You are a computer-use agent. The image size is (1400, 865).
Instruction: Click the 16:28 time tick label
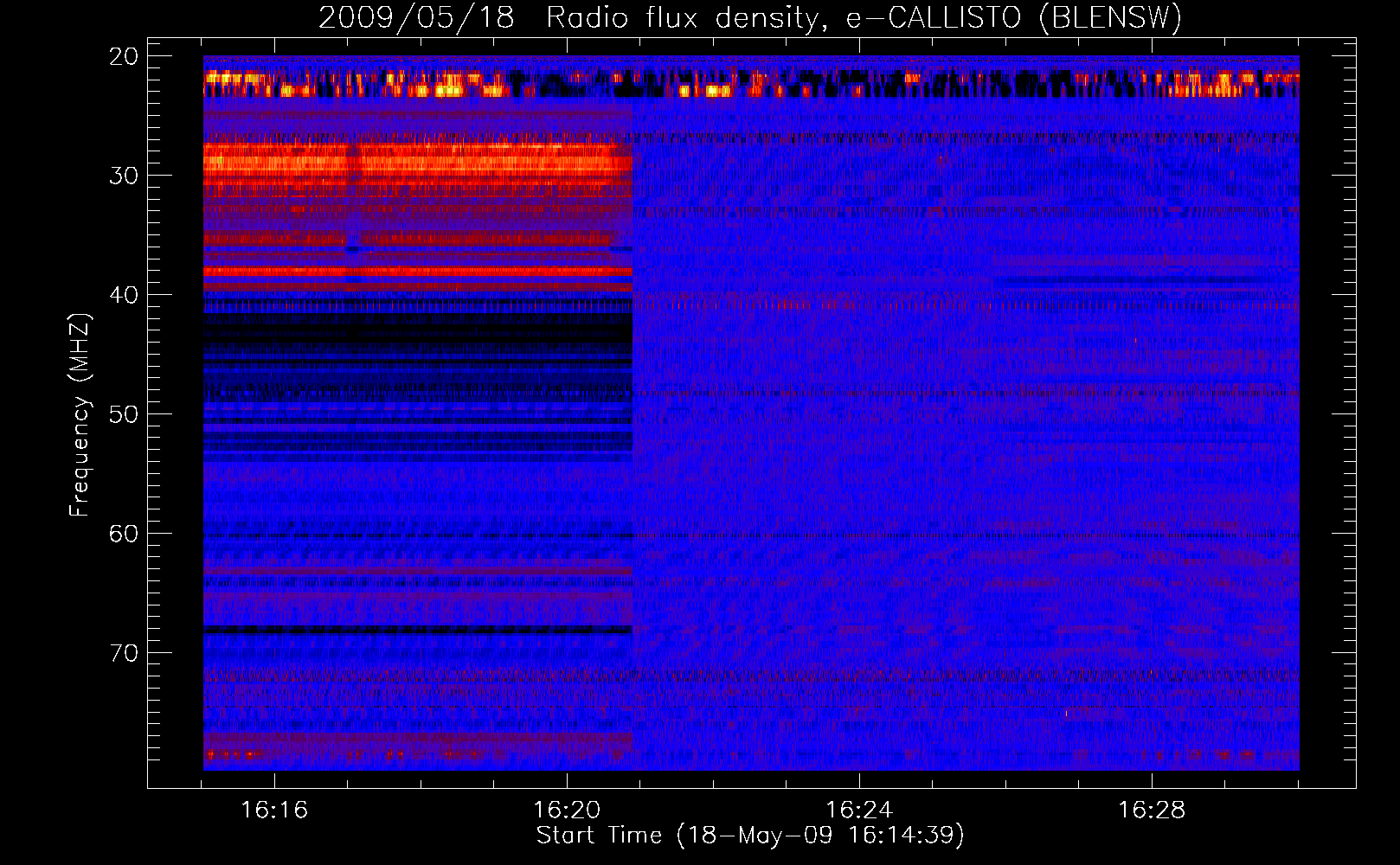click(x=1152, y=811)
